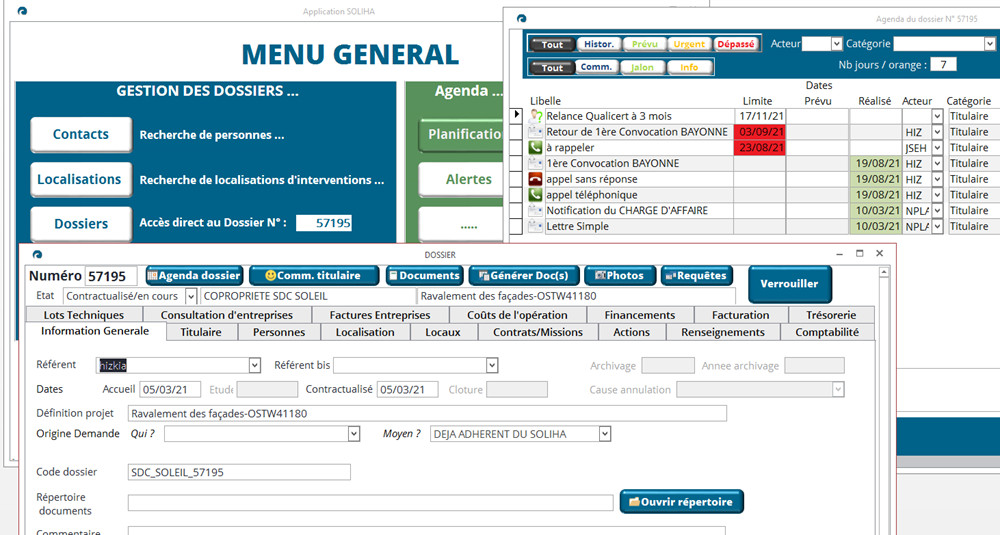Image resolution: width=1000 pixels, height=535 pixels.
Task: Open the Catégorie dropdown in agenda header
Action: pyautogui.click(x=989, y=44)
